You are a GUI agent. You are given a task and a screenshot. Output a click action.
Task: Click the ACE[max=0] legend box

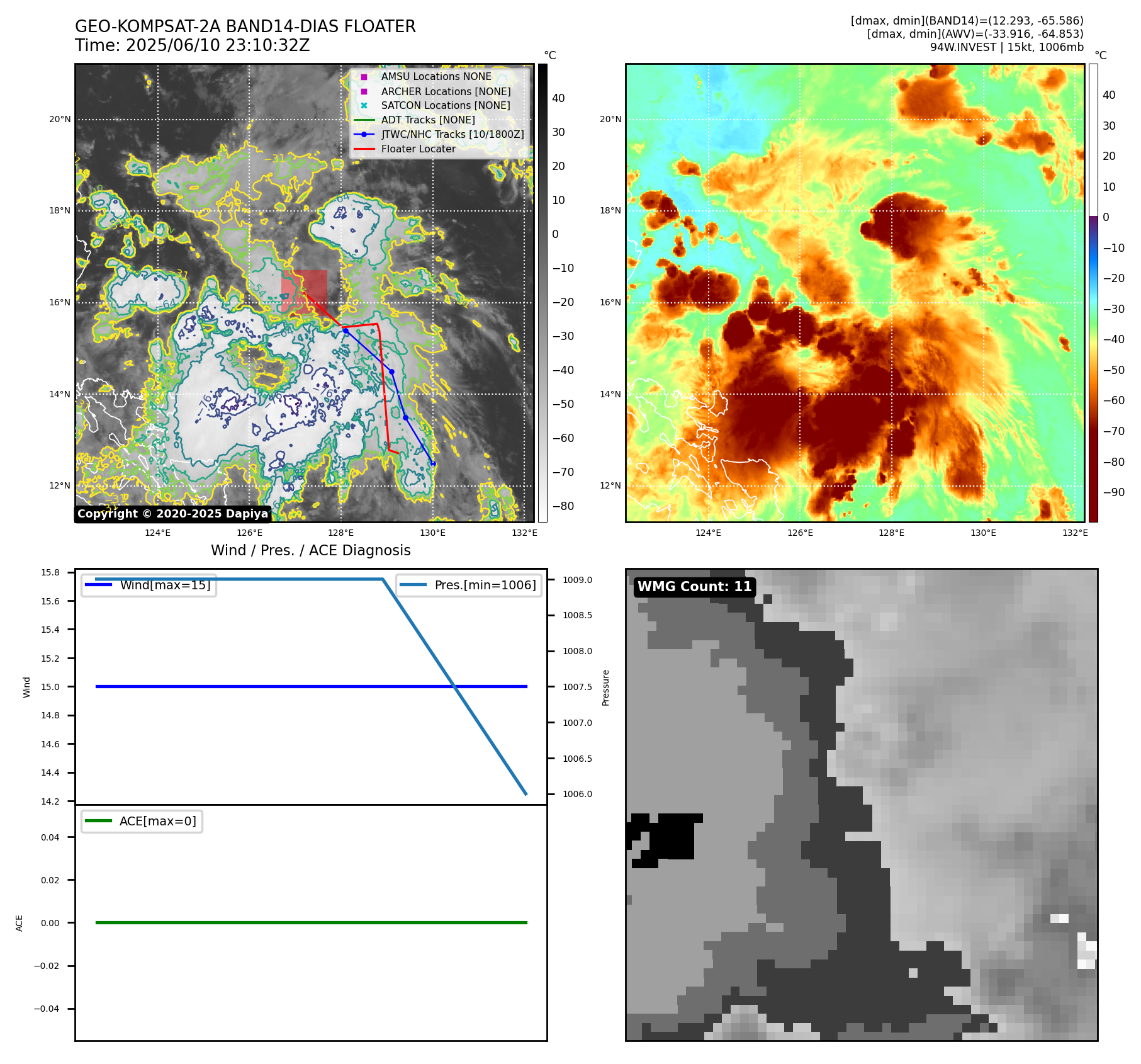[x=142, y=821]
